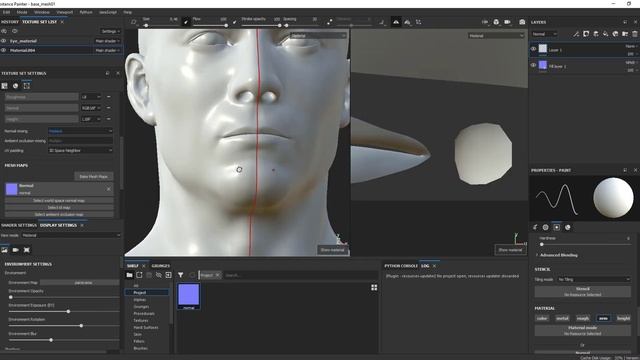Click the shelf filter funnel icon
Screen dimensions: 640x360
(x=180, y=275)
